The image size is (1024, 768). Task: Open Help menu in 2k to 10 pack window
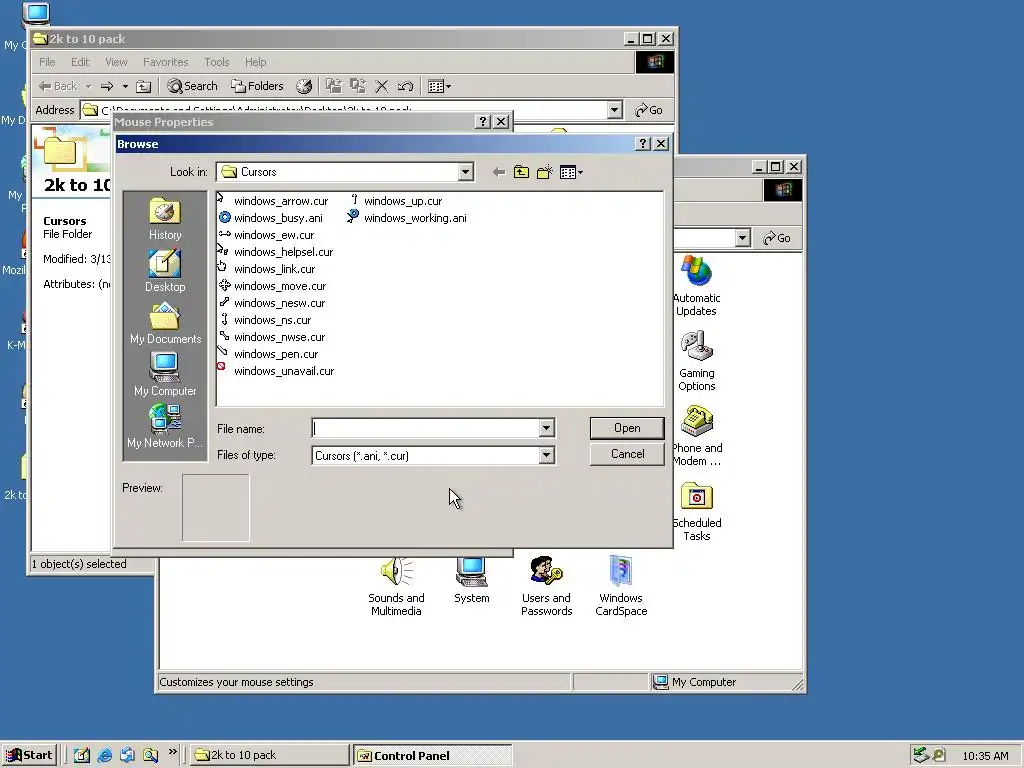[x=255, y=62]
